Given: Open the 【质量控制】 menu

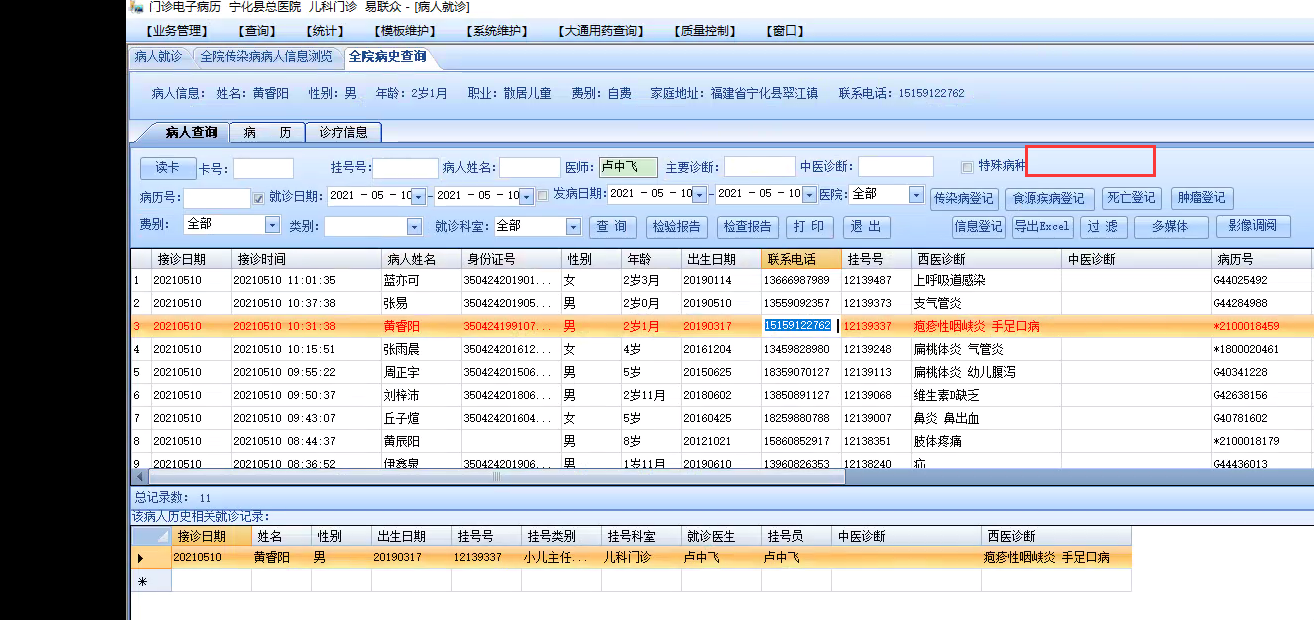Looking at the screenshot, I should coord(705,31).
